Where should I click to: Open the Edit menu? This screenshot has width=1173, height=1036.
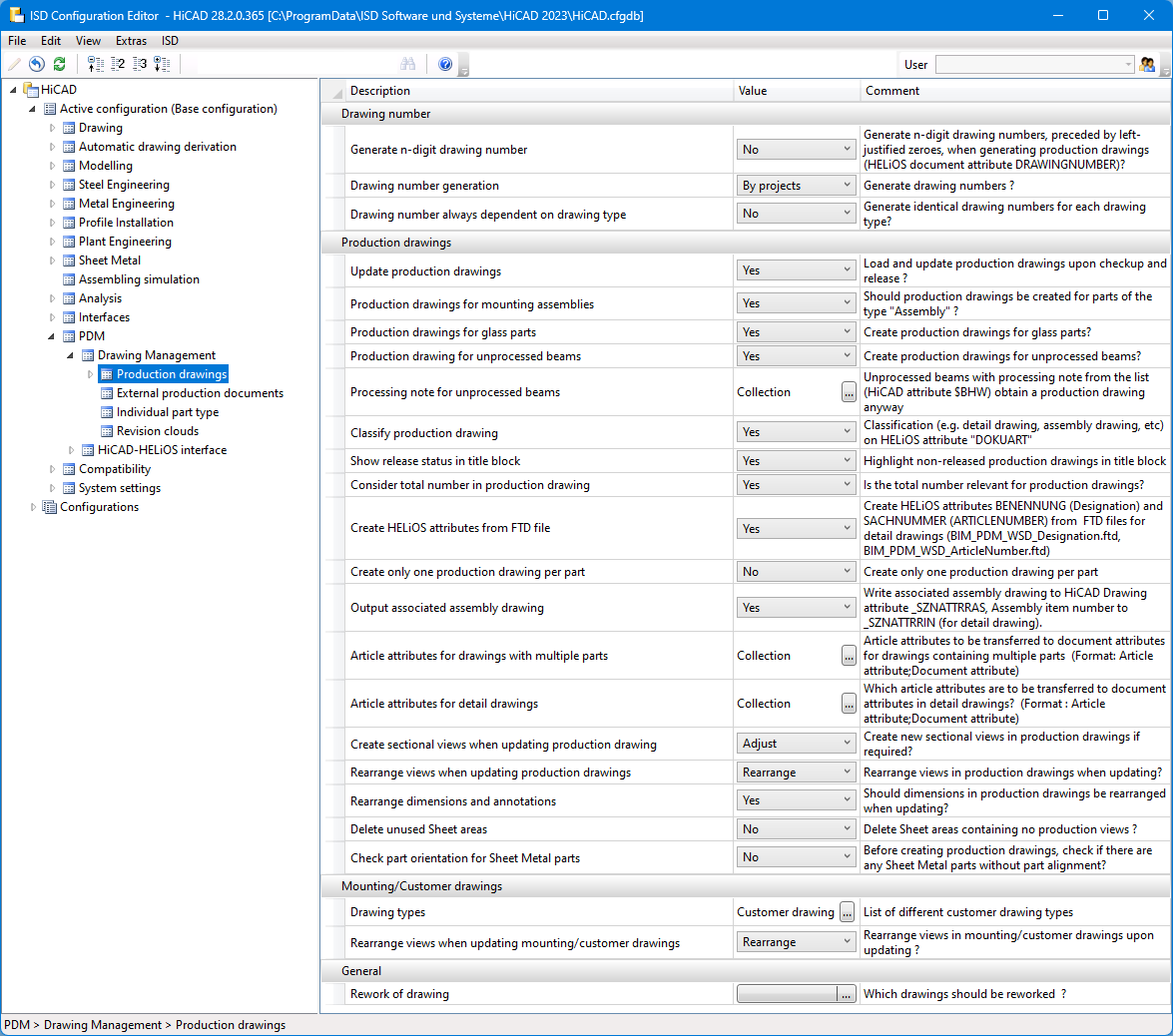click(51, 41)
